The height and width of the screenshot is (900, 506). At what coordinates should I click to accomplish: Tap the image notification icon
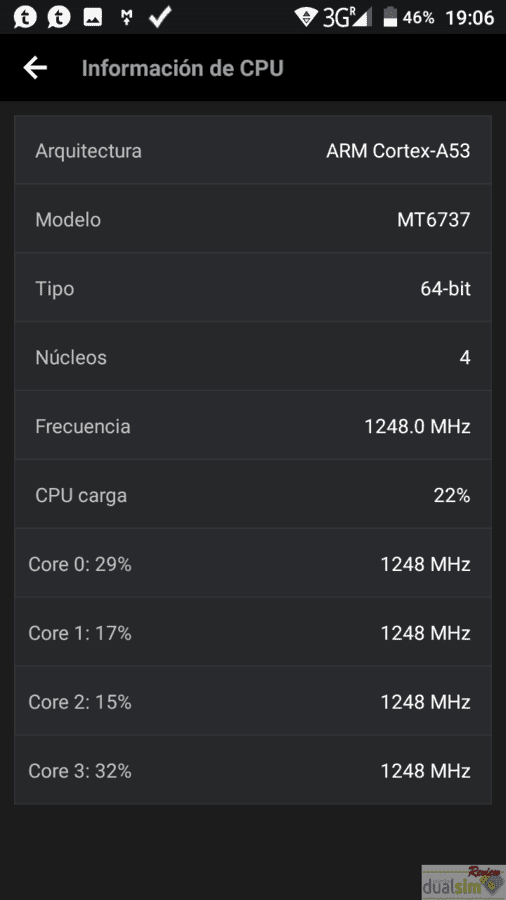pyautogui.click(x=92, y=18)
